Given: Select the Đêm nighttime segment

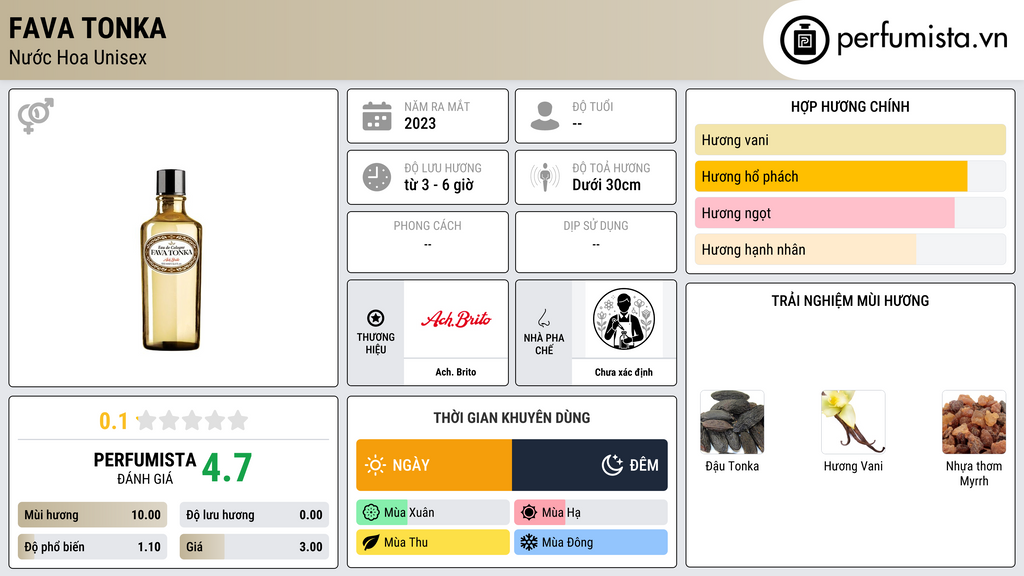Looking at the screenshot, I should [590, 465].
